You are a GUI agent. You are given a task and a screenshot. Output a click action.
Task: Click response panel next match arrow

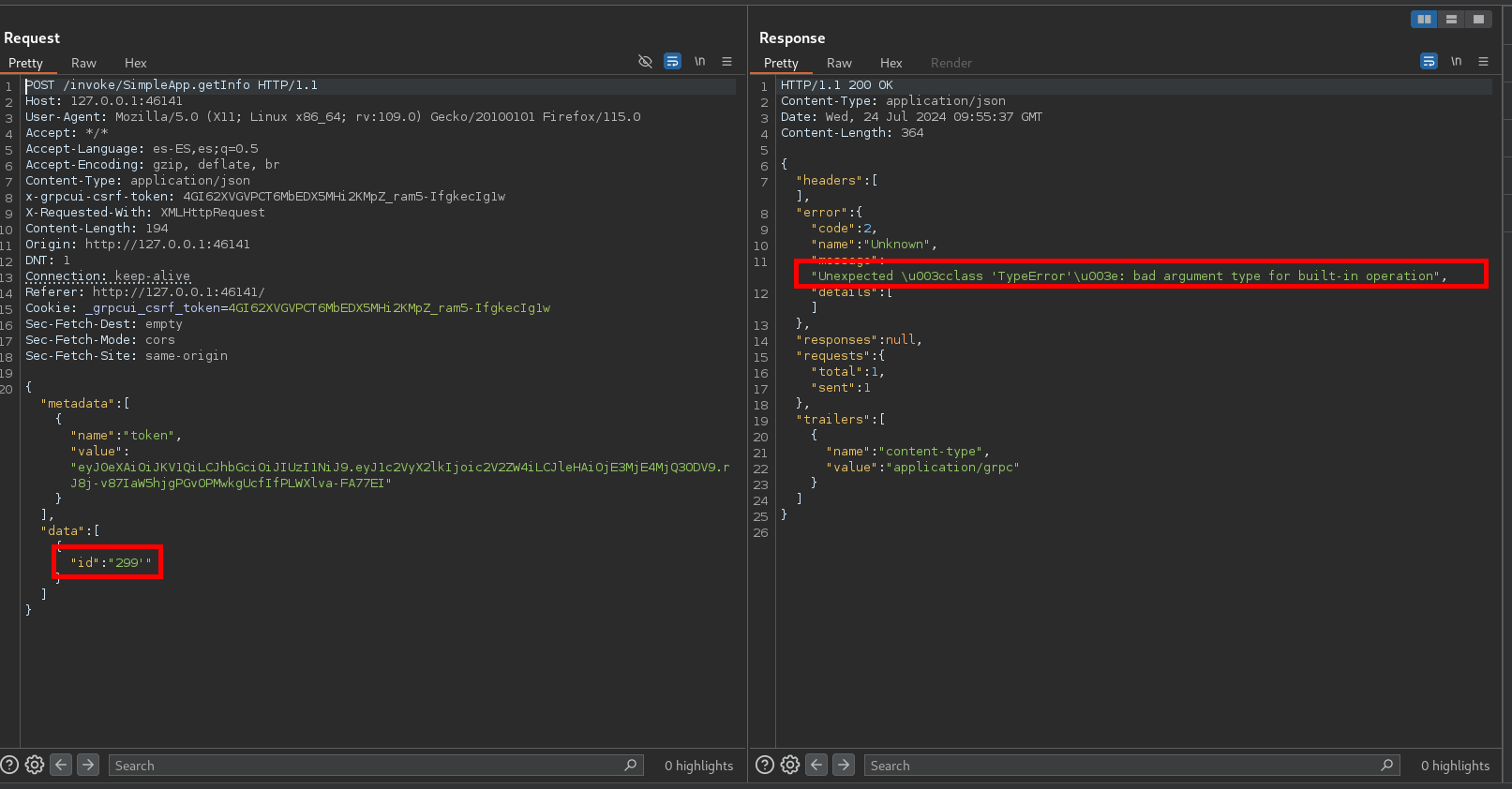pyautogui.click(x=844, y=765)
